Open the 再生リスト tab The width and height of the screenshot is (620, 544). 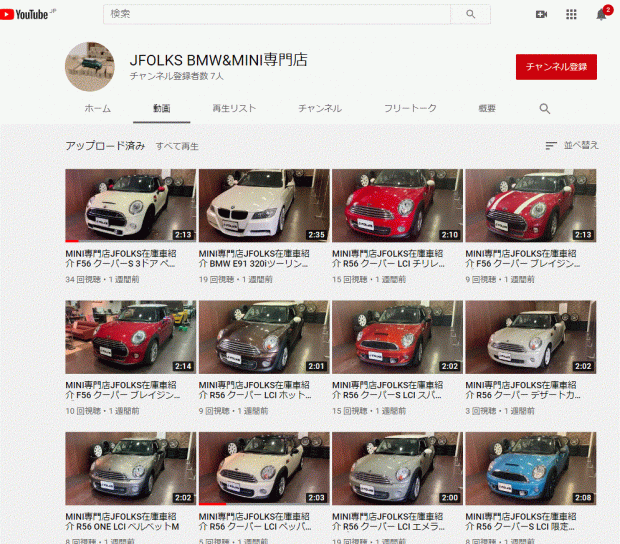(x=234, y=108)
